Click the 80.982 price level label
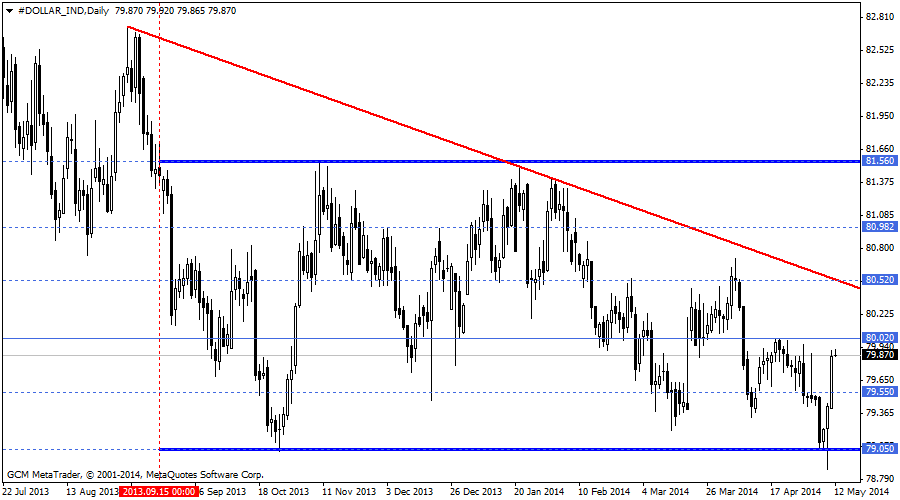Viewport: 900px width, 500px height. click(879, 228)
